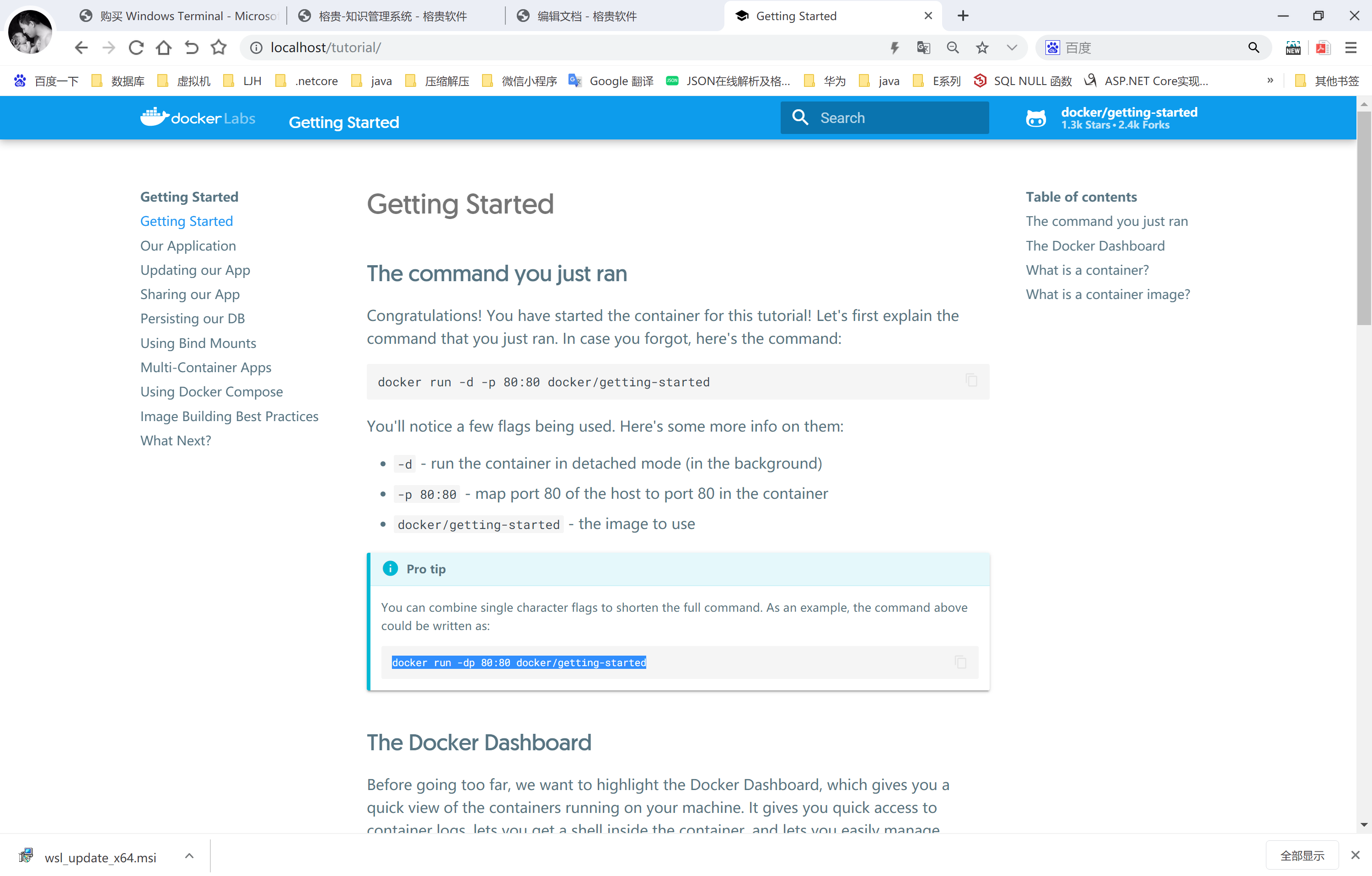Click 全部显示 to show all downloads
Viewport: 1372px width, 876px height.
point(1302,855)
